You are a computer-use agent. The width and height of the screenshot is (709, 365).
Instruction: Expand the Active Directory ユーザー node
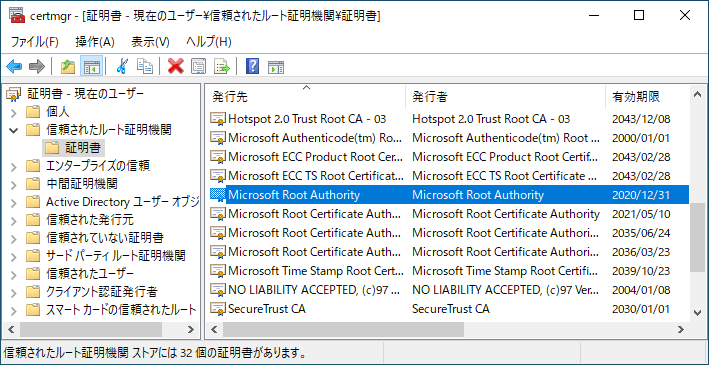(x=14, y=203)
